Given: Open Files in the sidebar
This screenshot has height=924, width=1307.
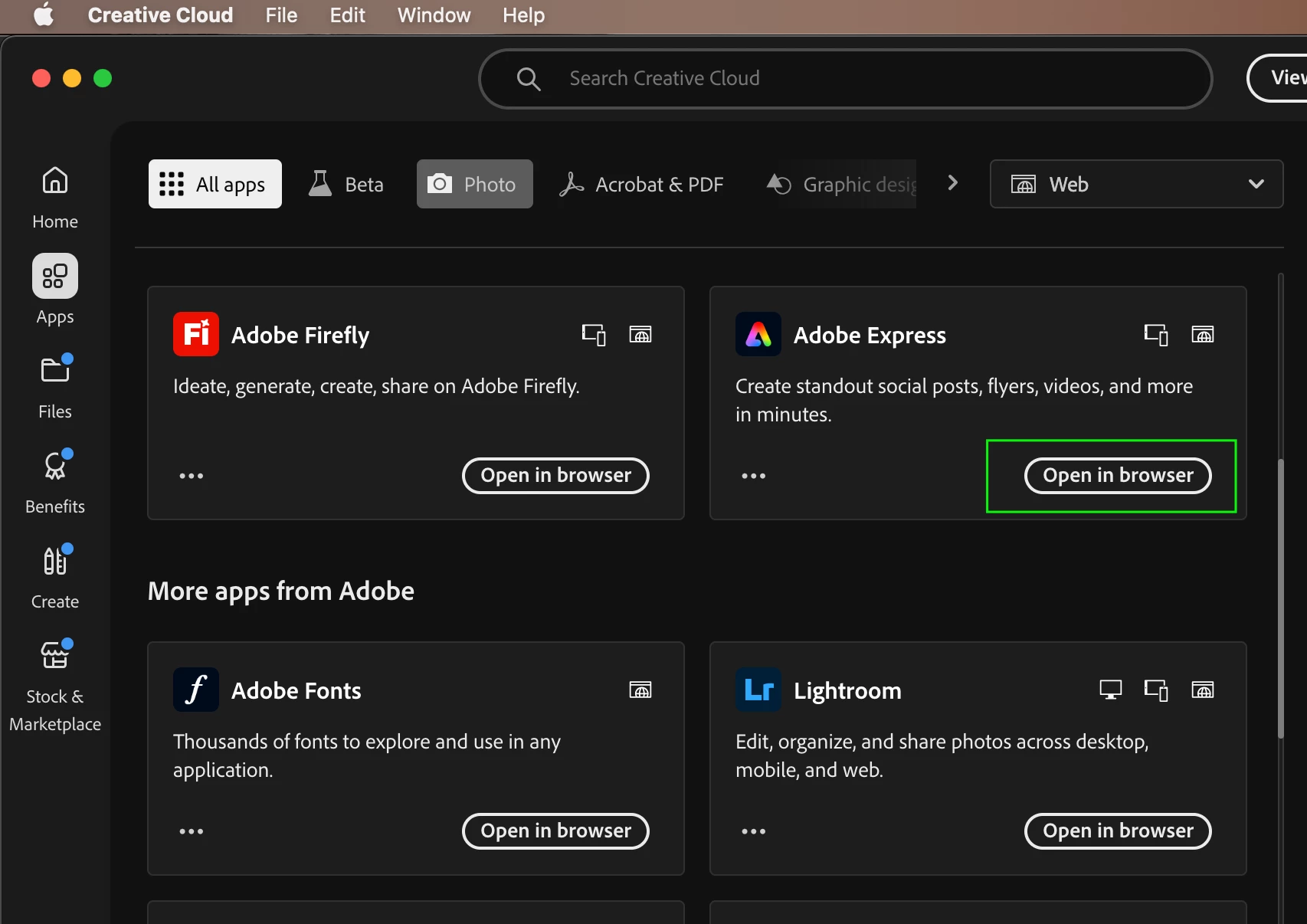Looking at the screenshot, I should (55, 387).
